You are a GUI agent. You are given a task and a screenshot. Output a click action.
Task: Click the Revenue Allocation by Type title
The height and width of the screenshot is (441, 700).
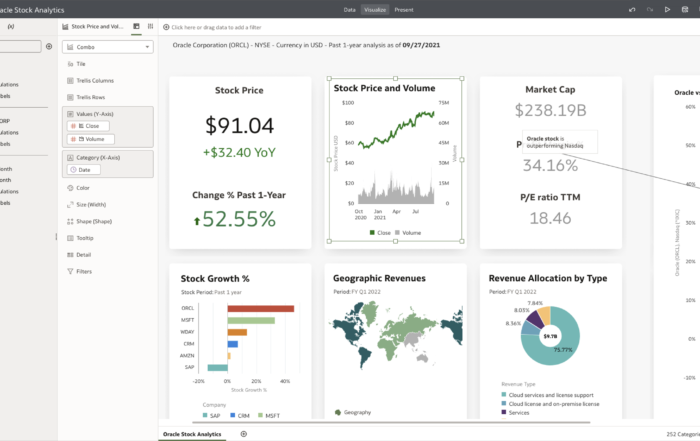click(548, 278)
